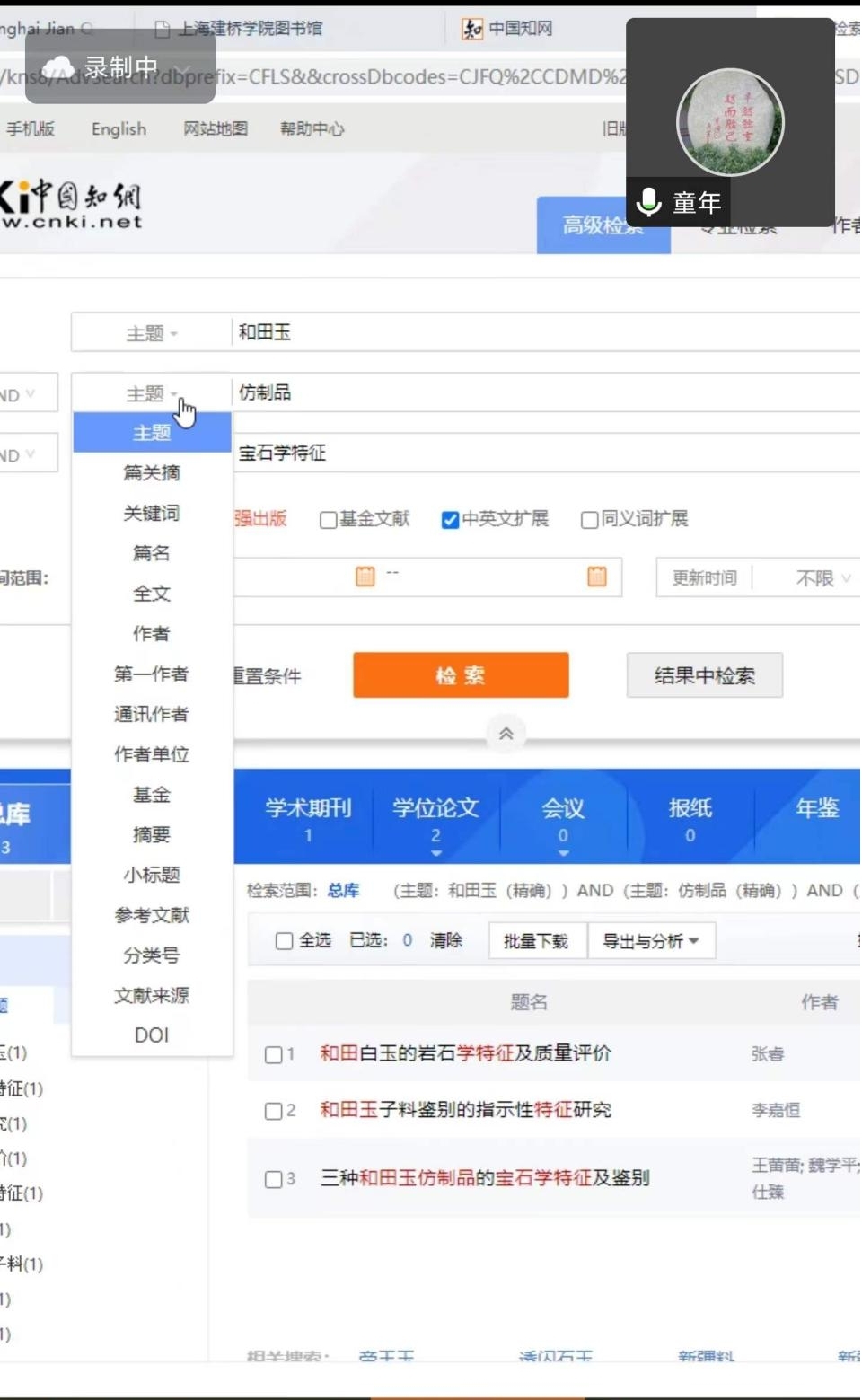Click the microphone icon beside 童年

click(648, 203)
